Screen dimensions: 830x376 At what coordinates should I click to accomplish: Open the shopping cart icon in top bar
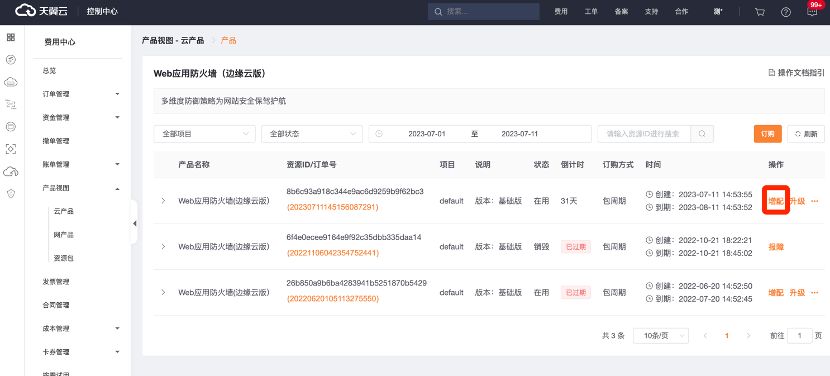[x=760, y=12]
